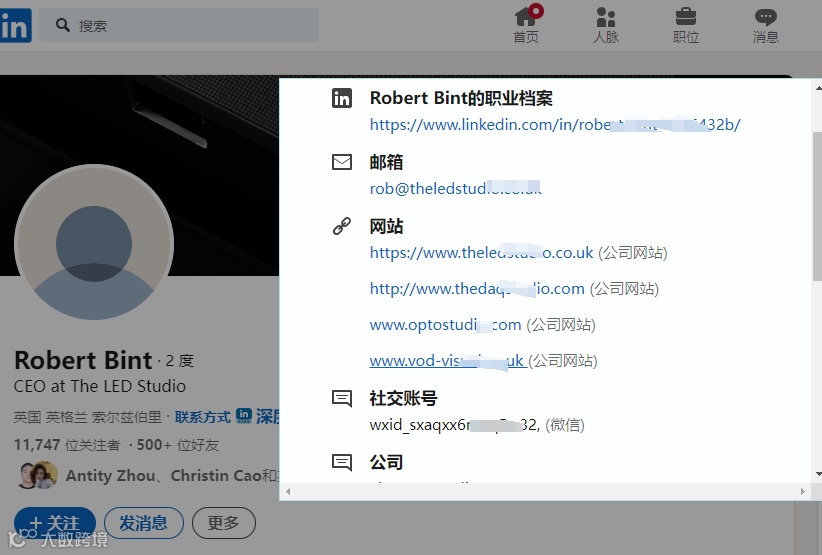Viewport: 822px width, 555px height.
Task: Click the 英国 英格兰 索尔兹伯里 location text
Action: click(x=88, y=417)
